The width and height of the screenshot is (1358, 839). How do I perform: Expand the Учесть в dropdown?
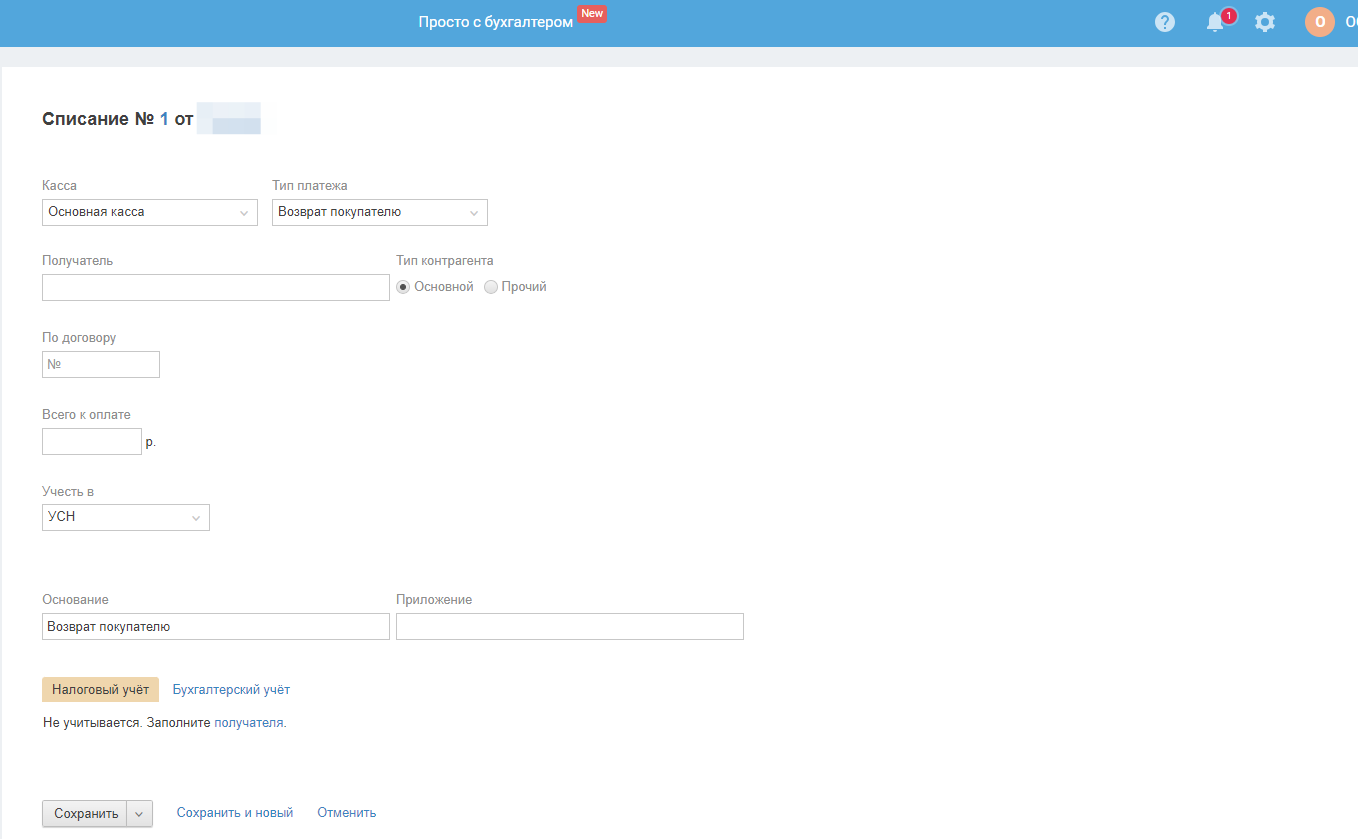pyautogui.click(x=126, y=517)
